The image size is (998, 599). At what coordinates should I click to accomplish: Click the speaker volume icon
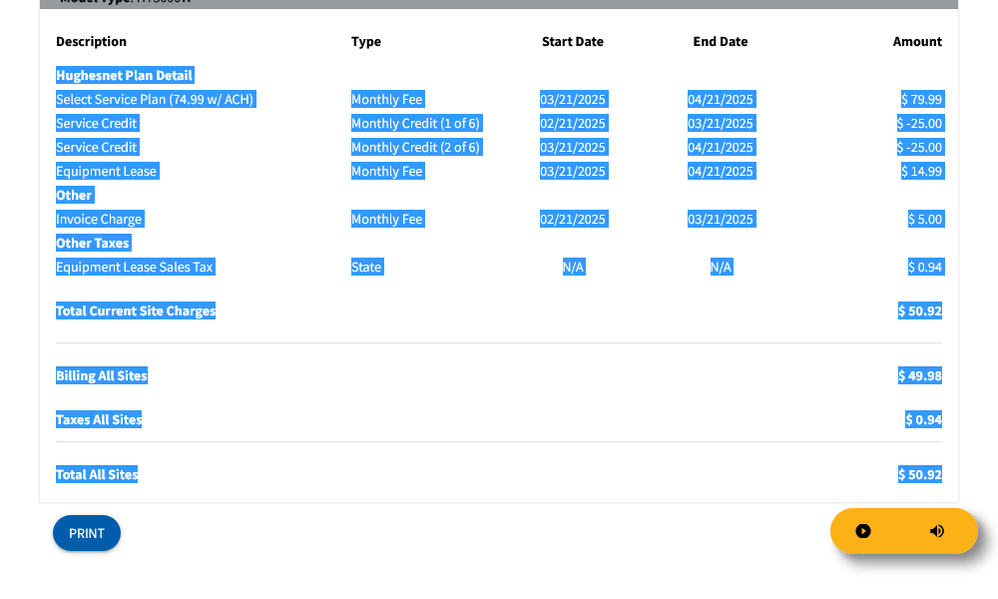coord(936,531)
